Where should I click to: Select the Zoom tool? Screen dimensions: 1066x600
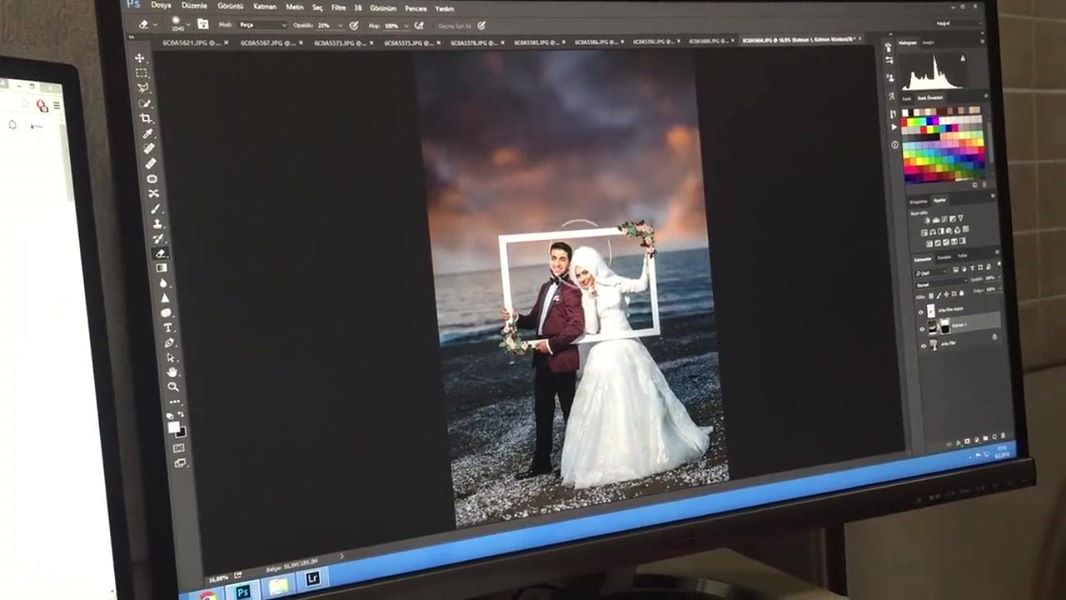(173, 387)
